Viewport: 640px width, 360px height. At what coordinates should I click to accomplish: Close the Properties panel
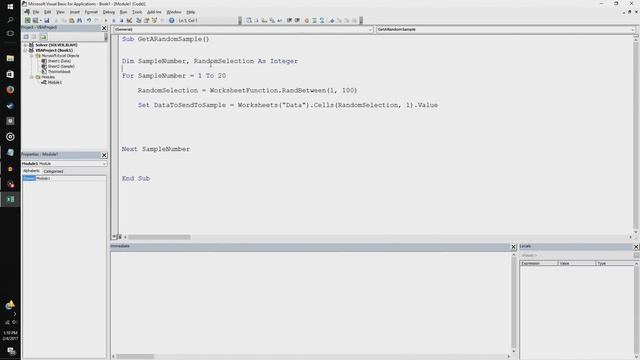click(104, 155)
